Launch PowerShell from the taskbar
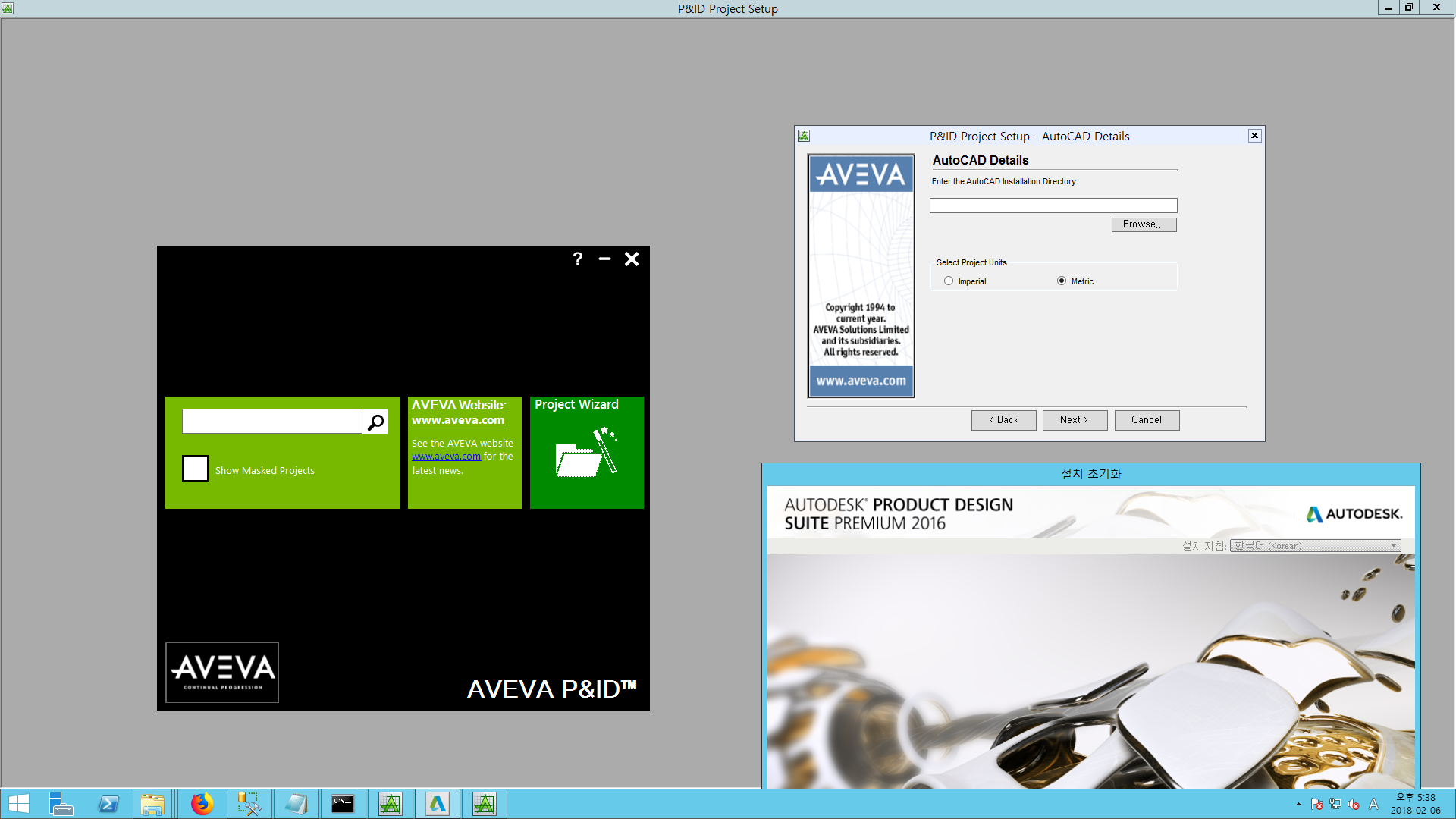 (108, 804)
